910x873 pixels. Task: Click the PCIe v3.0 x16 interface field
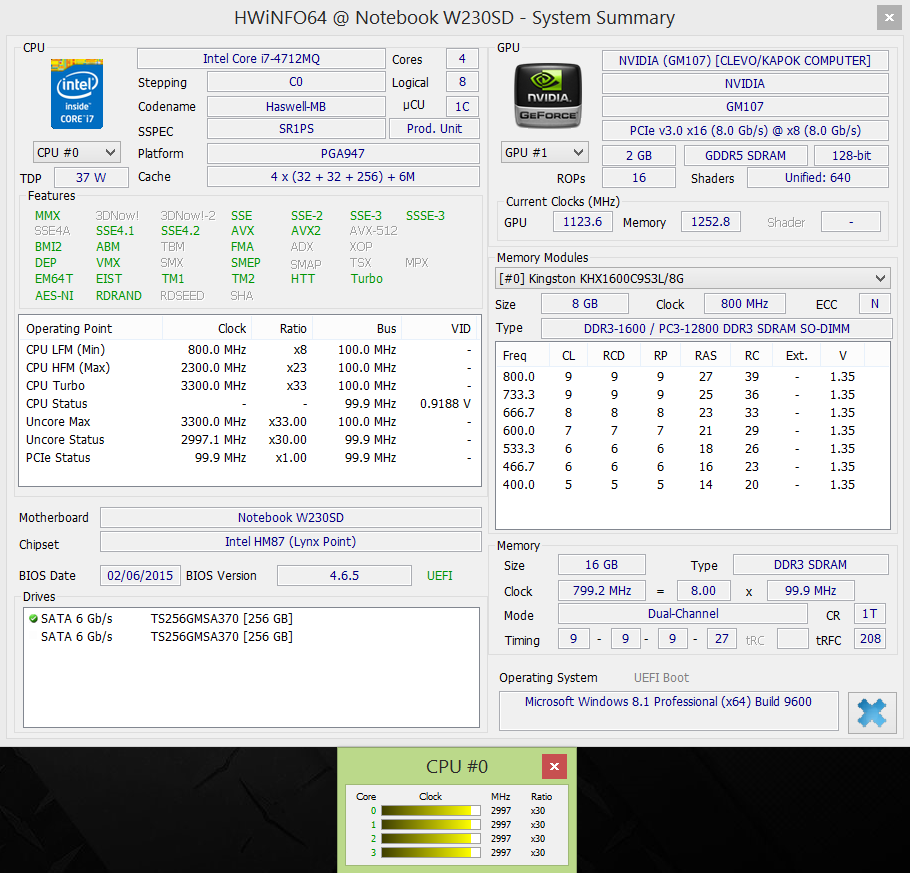pos(745,131)
